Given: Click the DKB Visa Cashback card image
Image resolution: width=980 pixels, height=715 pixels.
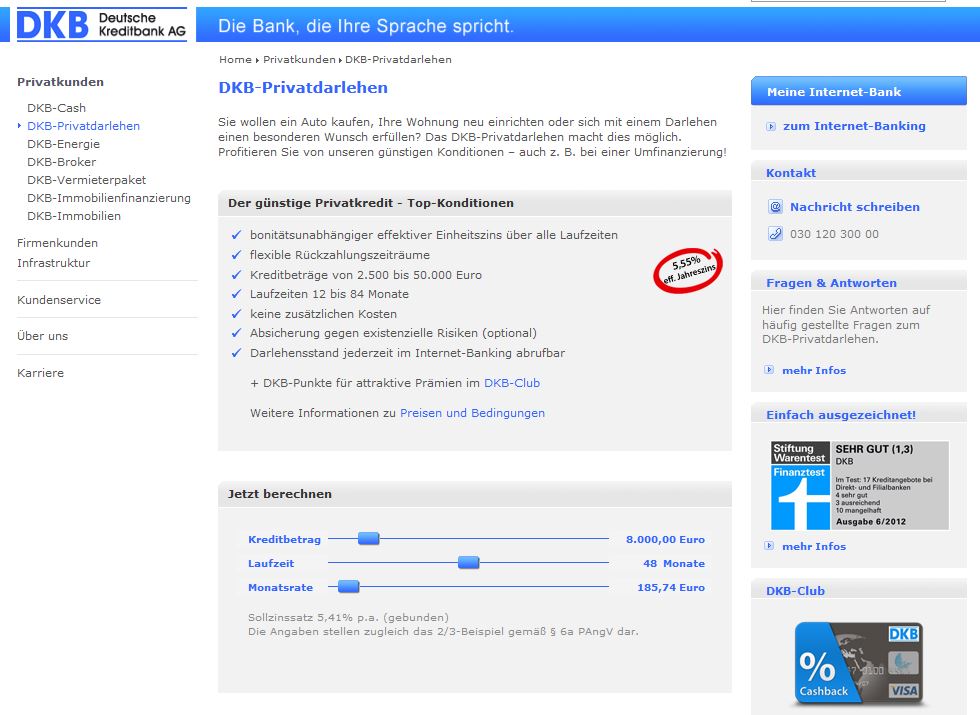Looking at the screenshot, I should tap(858, 664).
